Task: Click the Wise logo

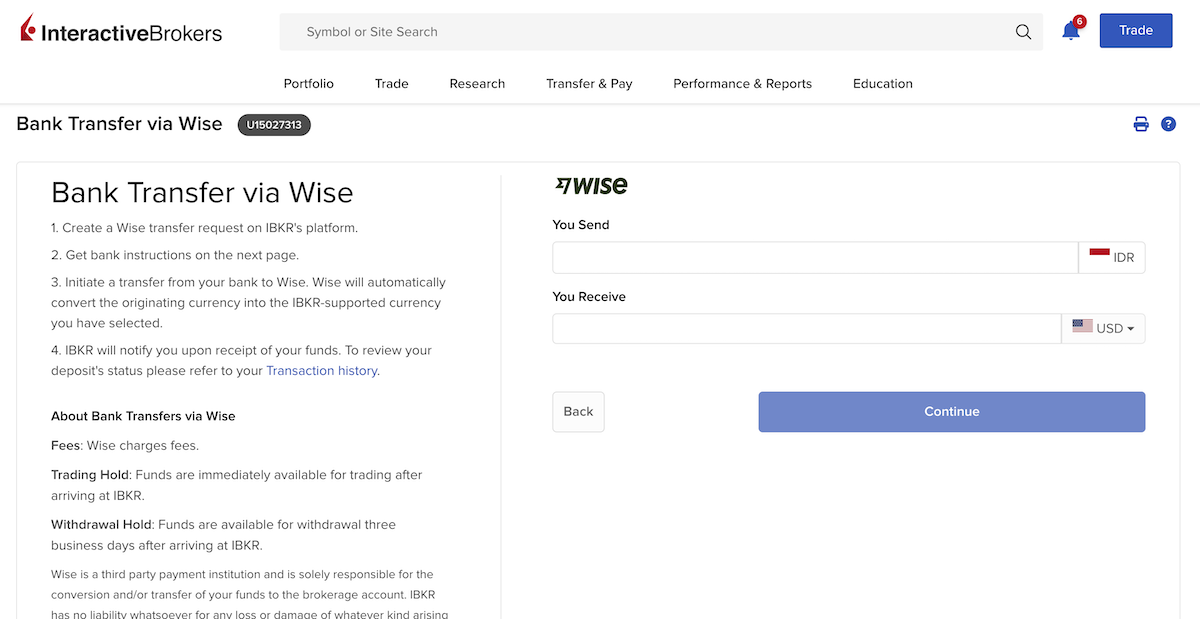Action: tap(591, 185)
